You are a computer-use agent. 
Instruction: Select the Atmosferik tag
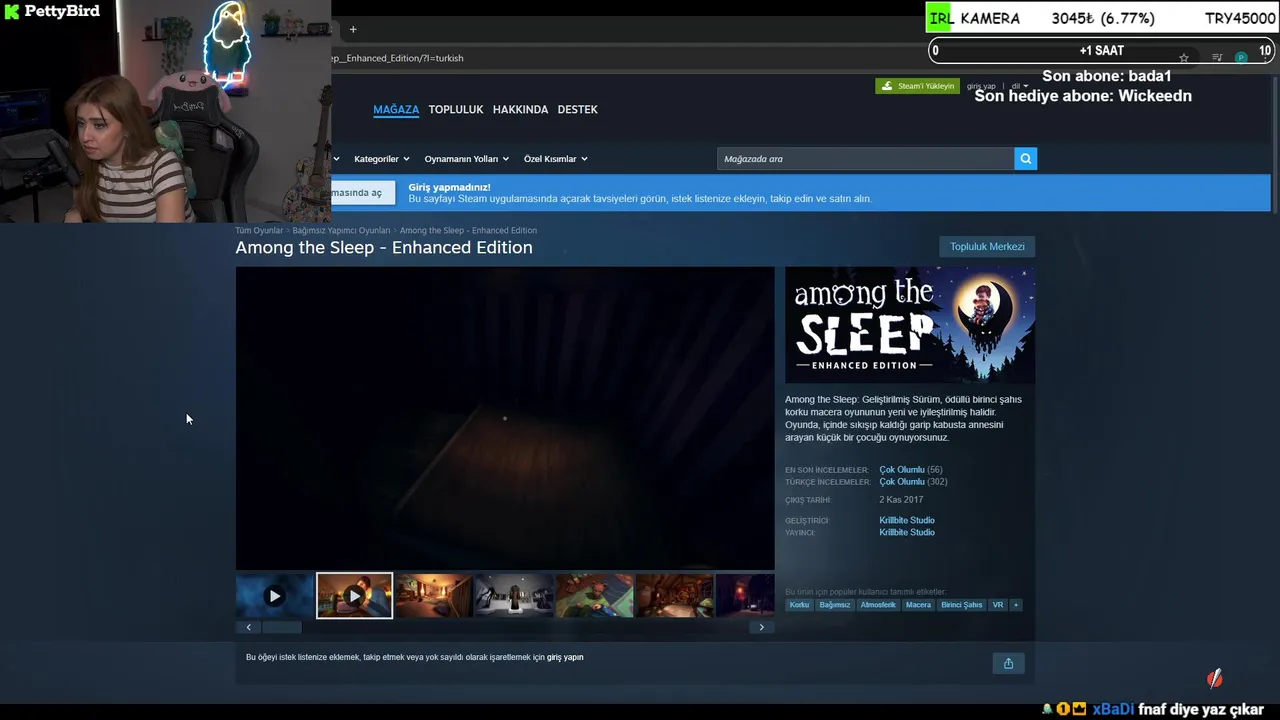pyautogui.click(x=878, y=605)
